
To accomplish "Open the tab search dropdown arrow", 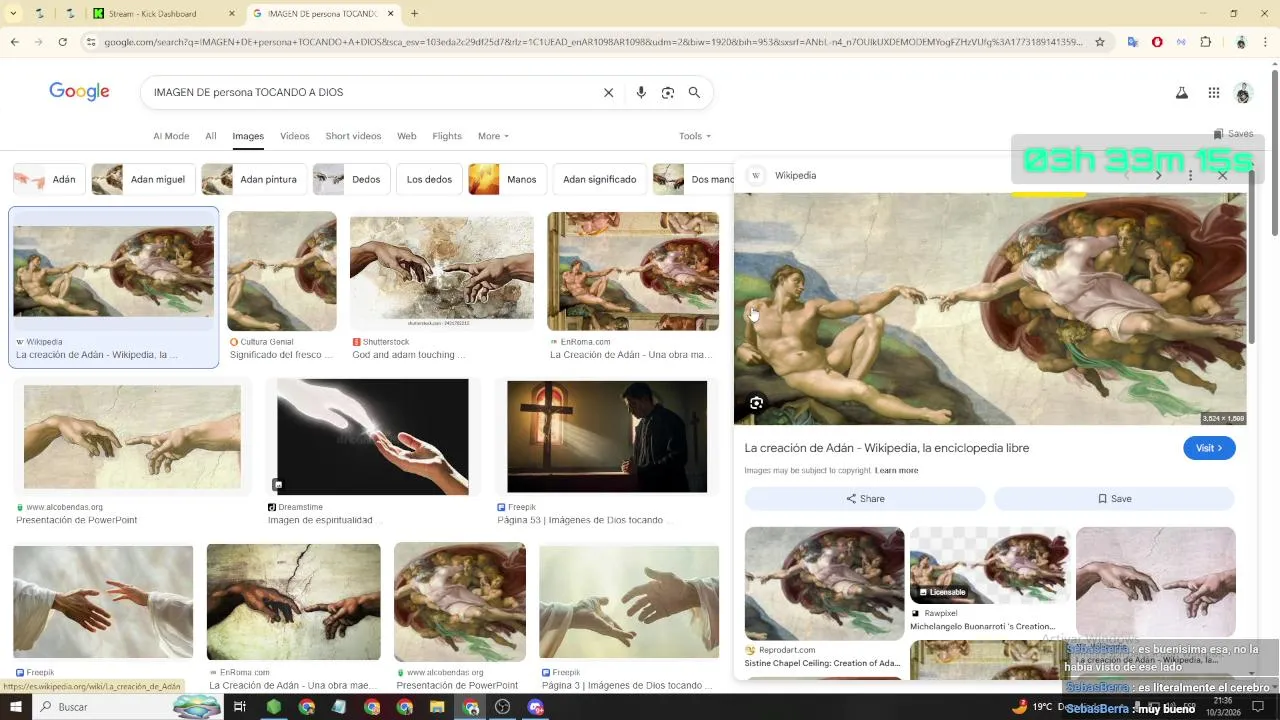I will click(13, 14).
